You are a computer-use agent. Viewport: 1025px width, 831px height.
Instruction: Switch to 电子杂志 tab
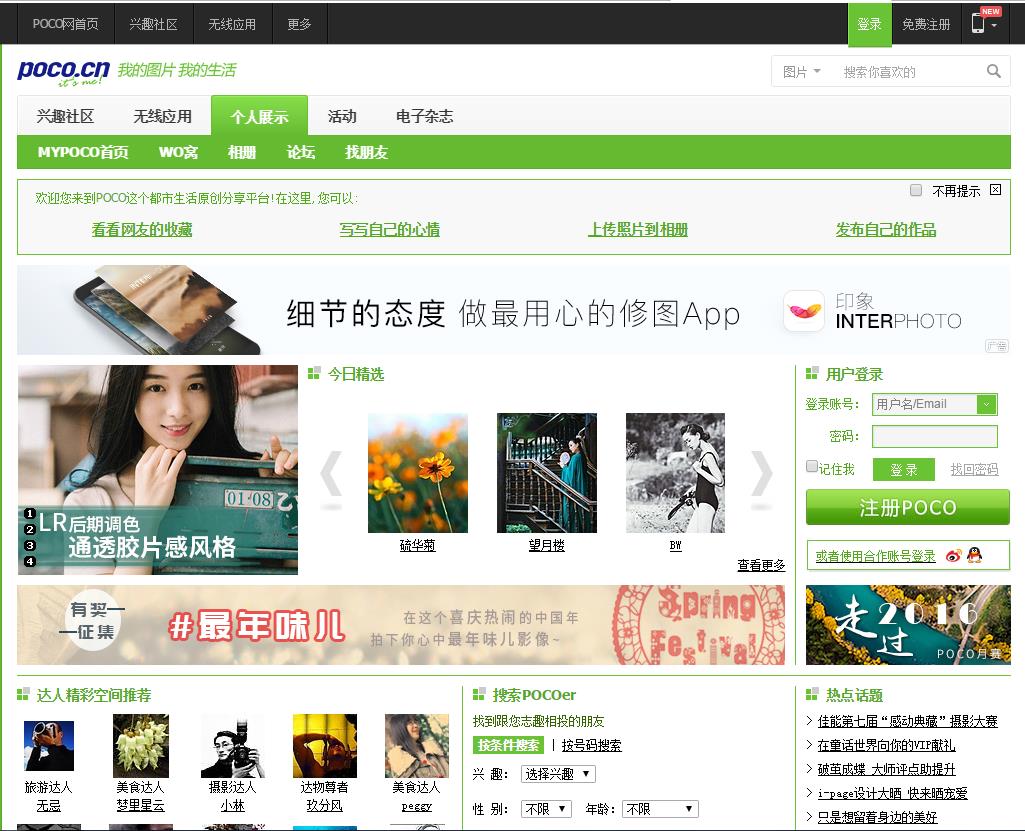point(424,116)
